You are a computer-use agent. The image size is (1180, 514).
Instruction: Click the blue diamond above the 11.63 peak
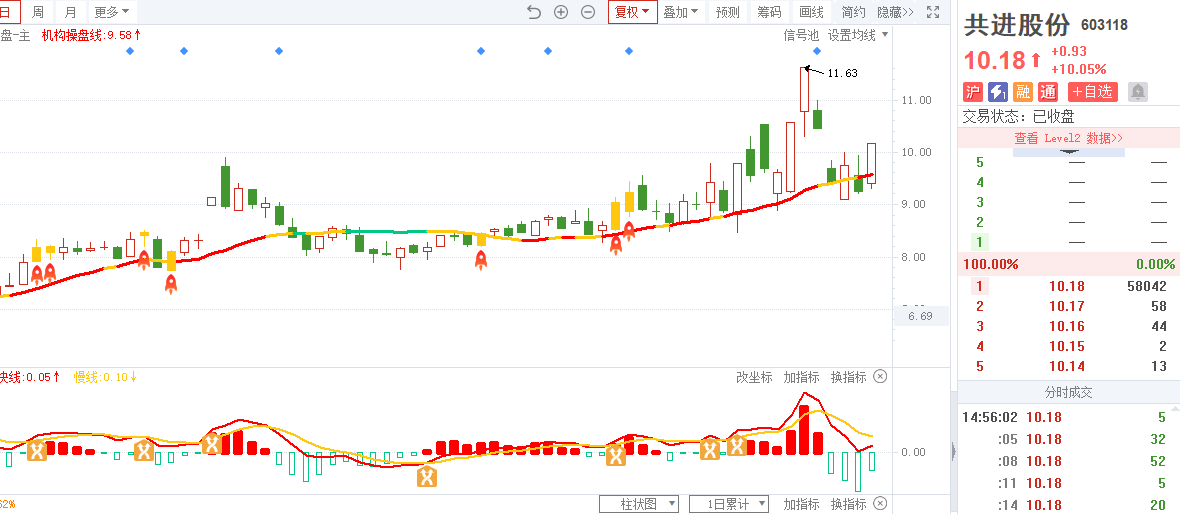click(x=817, y=50)
